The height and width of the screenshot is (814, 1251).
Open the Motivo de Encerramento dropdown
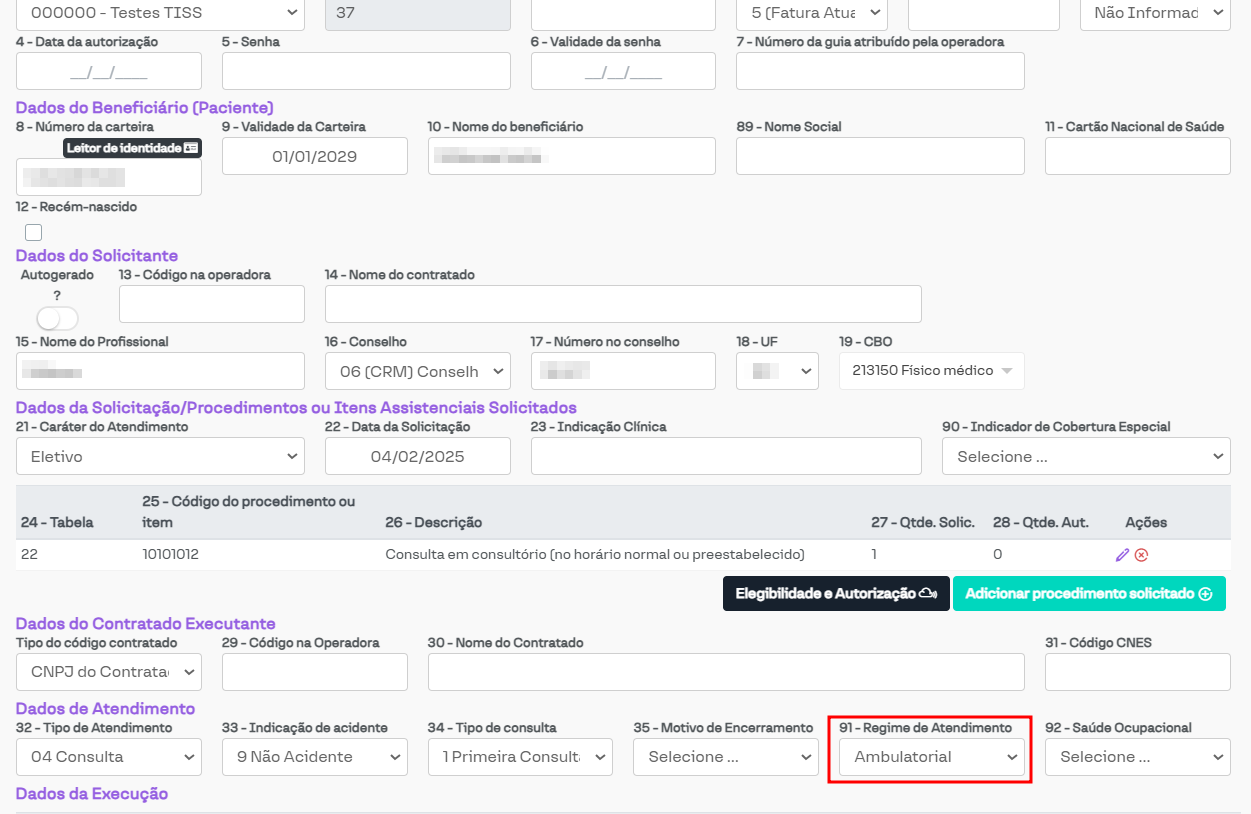click(725, 757)
